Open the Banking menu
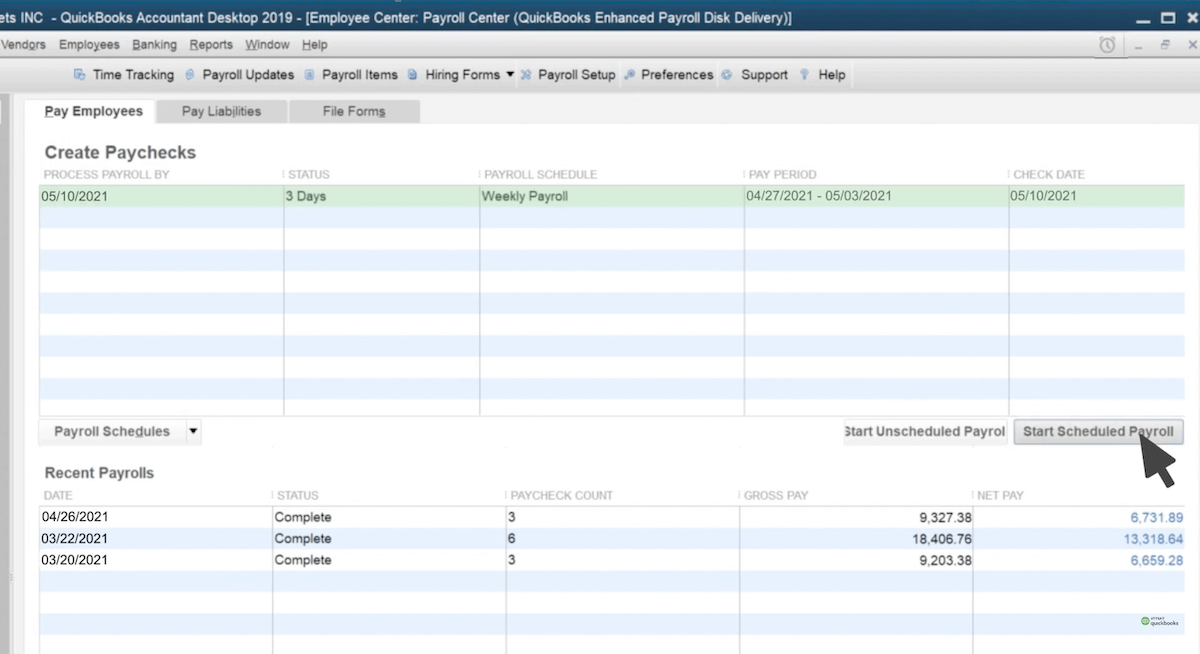 coord(154,45)
